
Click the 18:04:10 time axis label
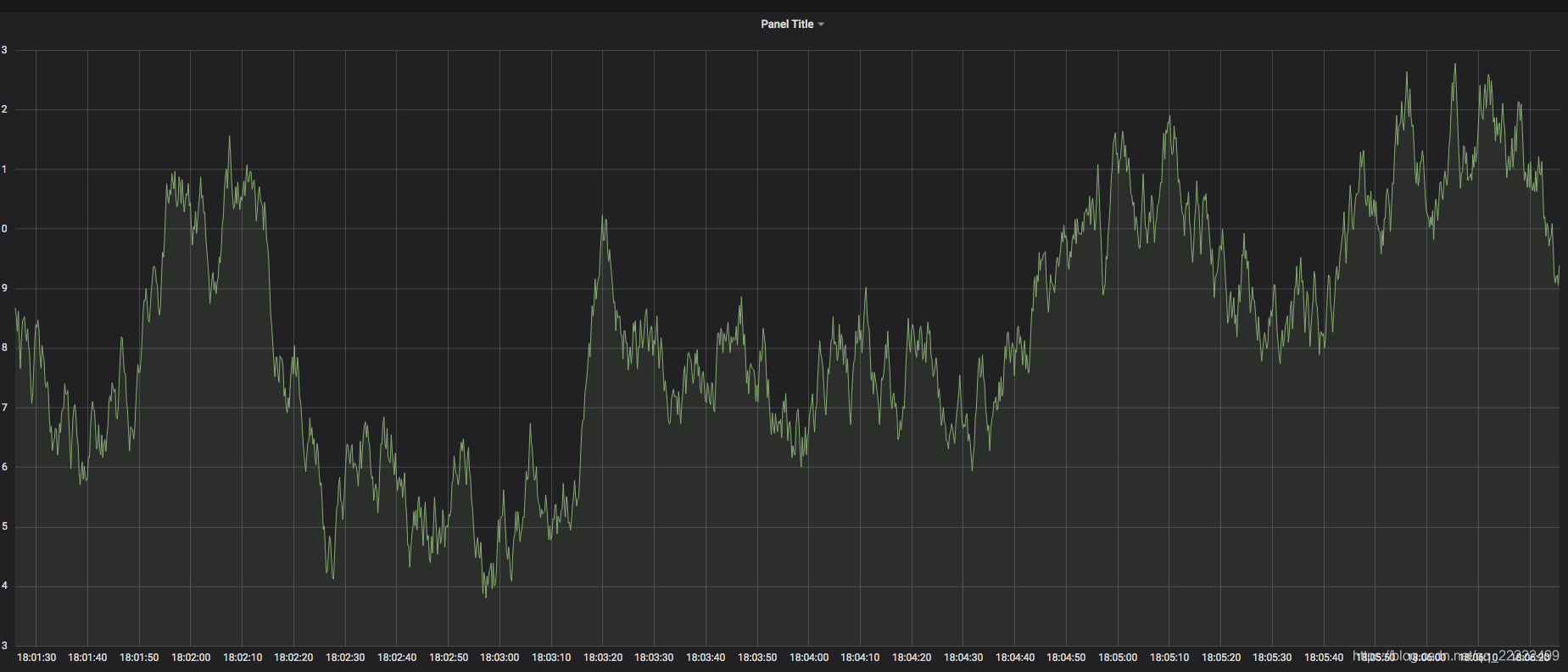click(860, 658)
